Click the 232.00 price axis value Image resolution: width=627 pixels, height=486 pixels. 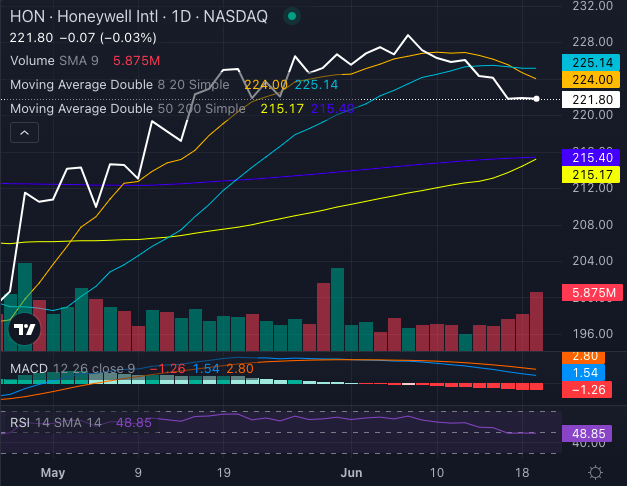tap(592, 6)
